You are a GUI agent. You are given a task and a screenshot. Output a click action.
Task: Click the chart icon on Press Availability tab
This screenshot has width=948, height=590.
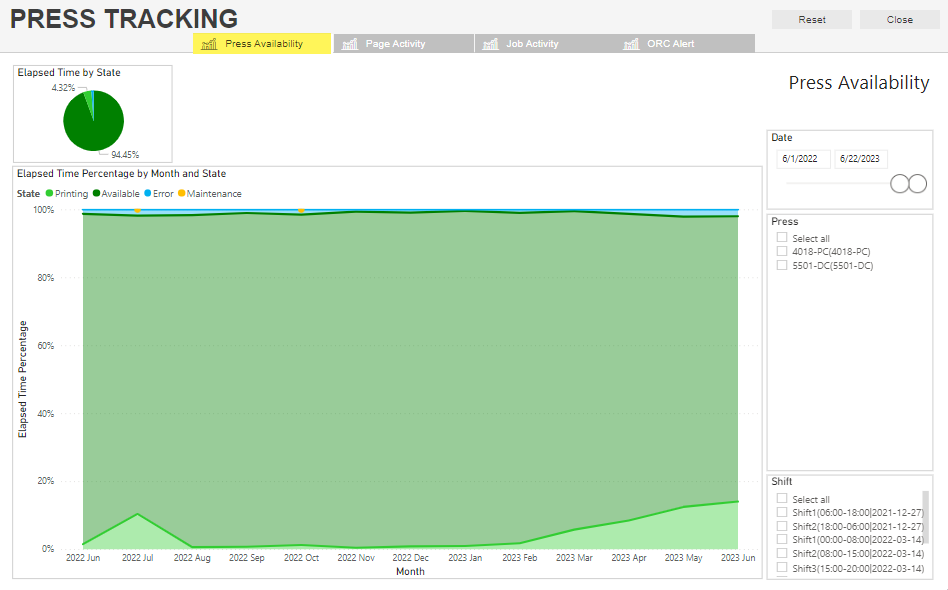(209, 44)
